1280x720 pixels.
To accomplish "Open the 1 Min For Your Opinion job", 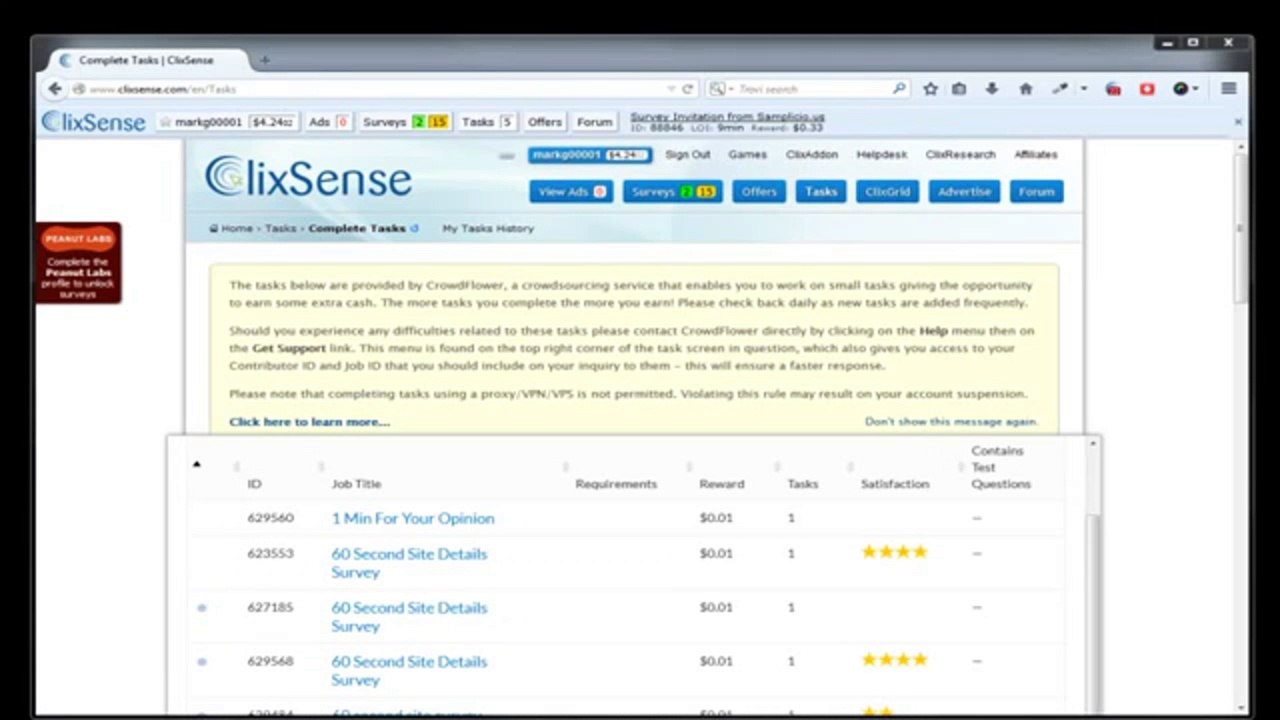I will 413,518.
